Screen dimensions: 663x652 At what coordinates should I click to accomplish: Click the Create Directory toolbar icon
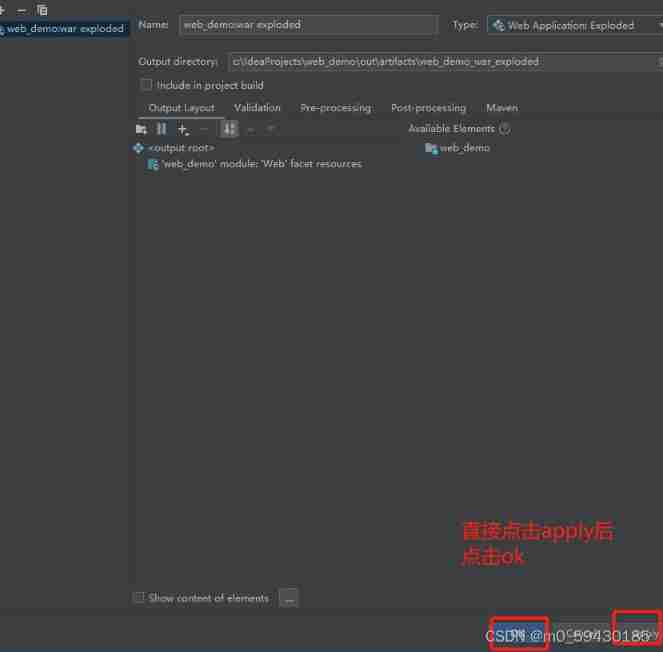[x=141, y=129]
